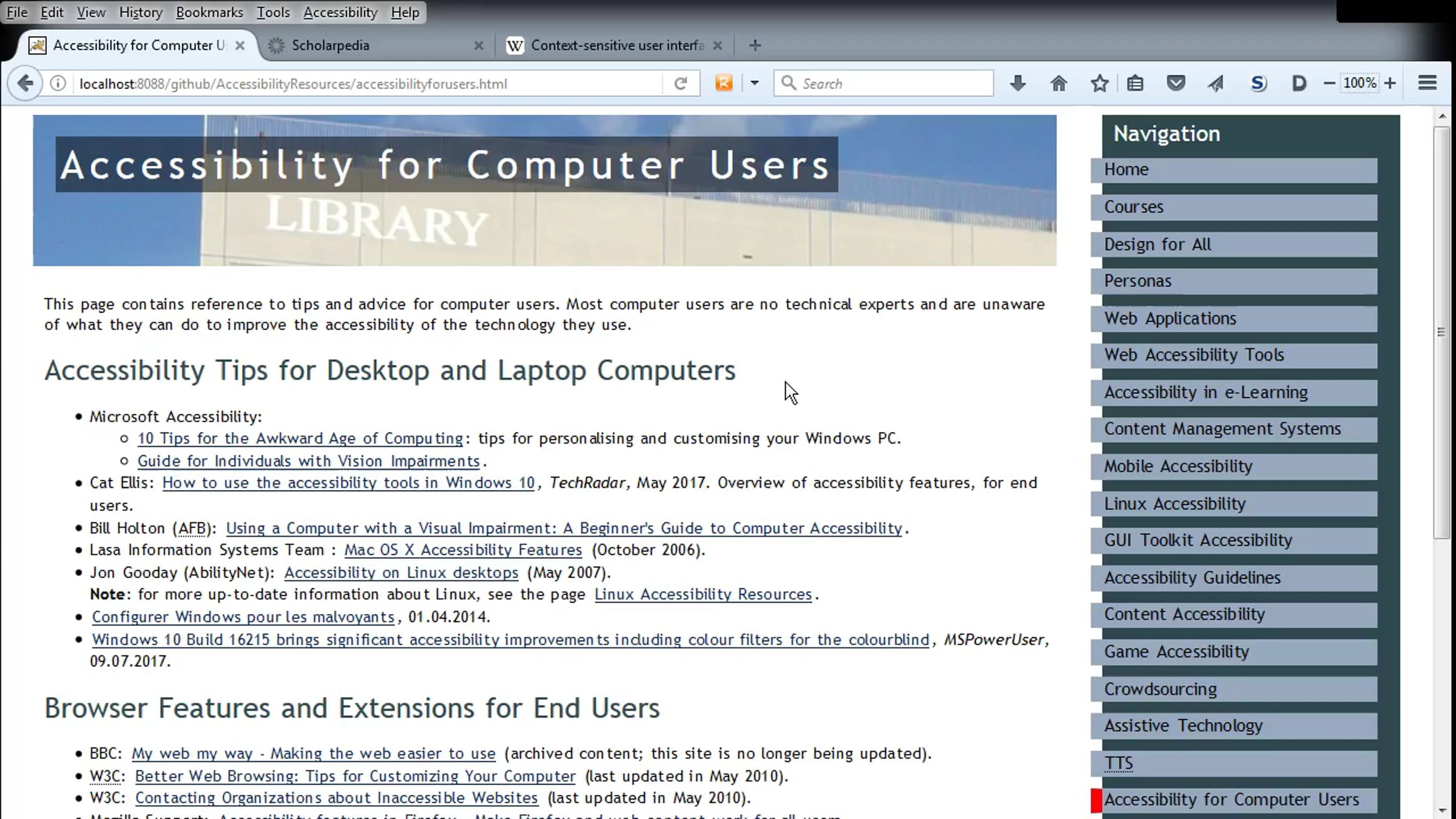Expand the dropdown arrow beside orange icon
The height and width of the screenshot is (819, 1456).
click(x=754, y=83)
